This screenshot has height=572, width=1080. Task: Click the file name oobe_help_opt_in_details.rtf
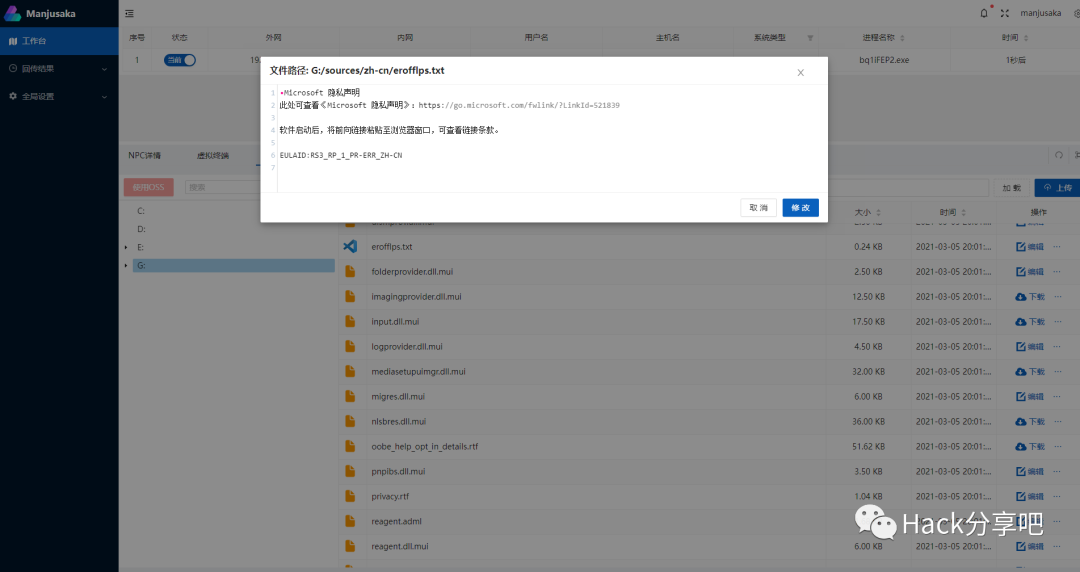click(424, 447)
